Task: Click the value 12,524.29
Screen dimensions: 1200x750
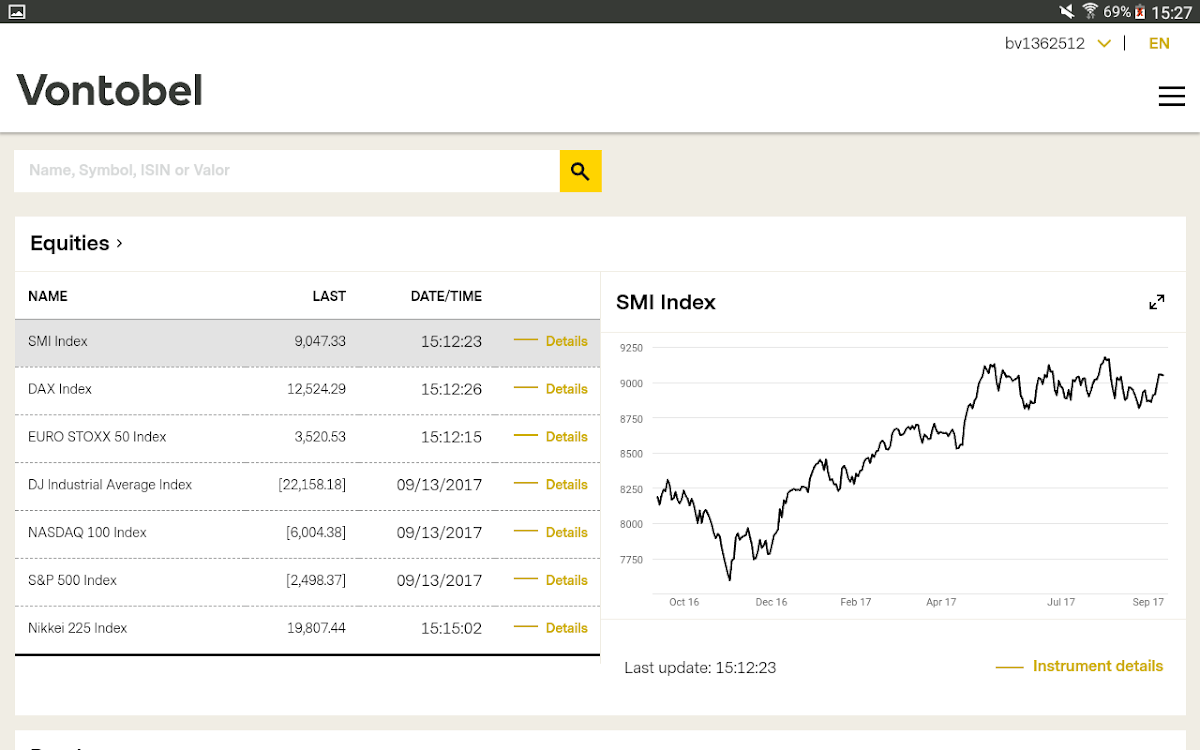Action: click(x=316, y=389)
